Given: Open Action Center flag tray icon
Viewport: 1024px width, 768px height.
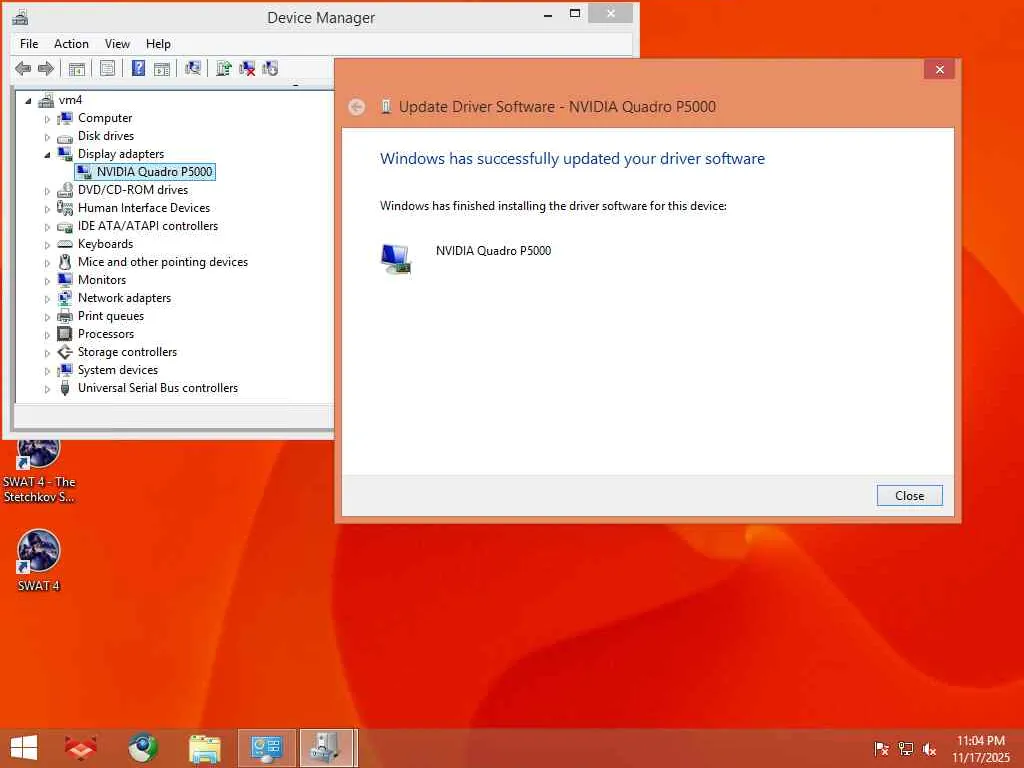Looking at the screenshot, I should click(881, 749).
